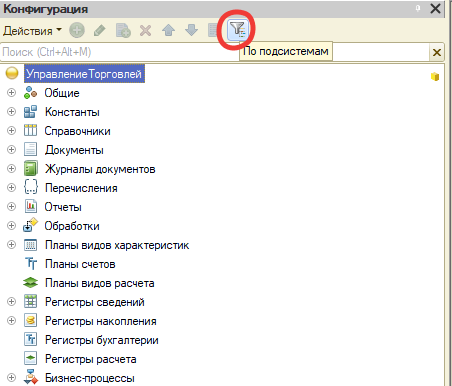This screenshot has width=452, height=386.
Task: Click the Общие colored circles icon
Action: (30, 93)
